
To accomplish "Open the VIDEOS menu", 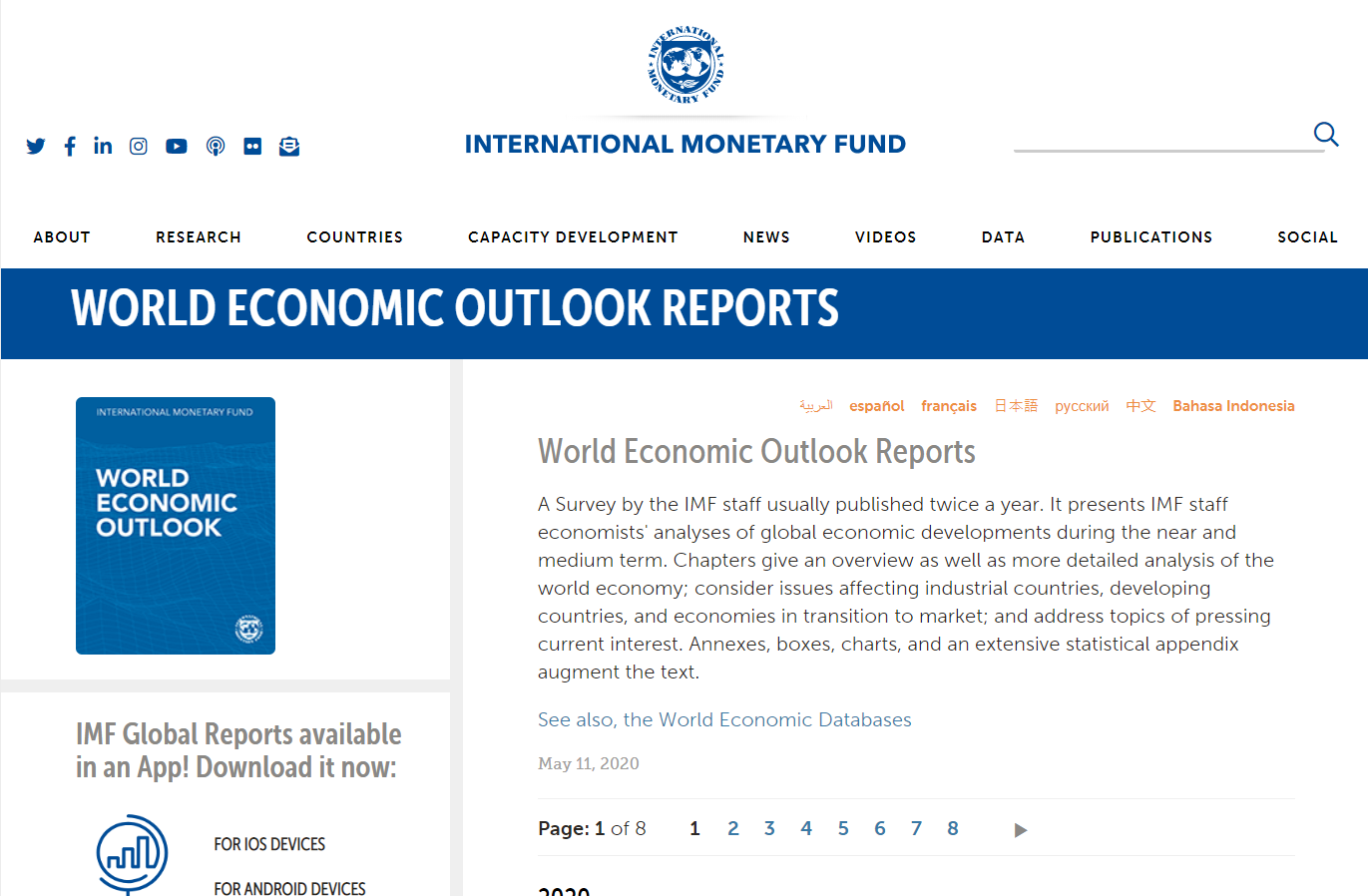I will coord(886,237).
